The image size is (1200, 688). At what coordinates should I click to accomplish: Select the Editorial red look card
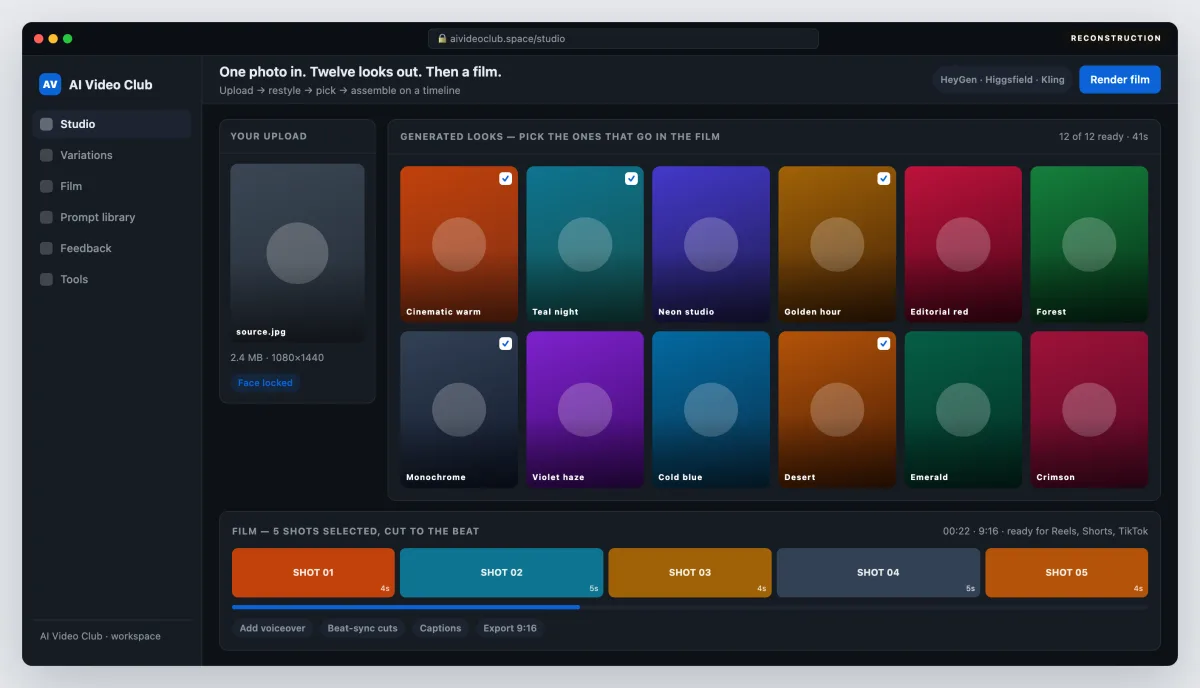pos(963,244)
